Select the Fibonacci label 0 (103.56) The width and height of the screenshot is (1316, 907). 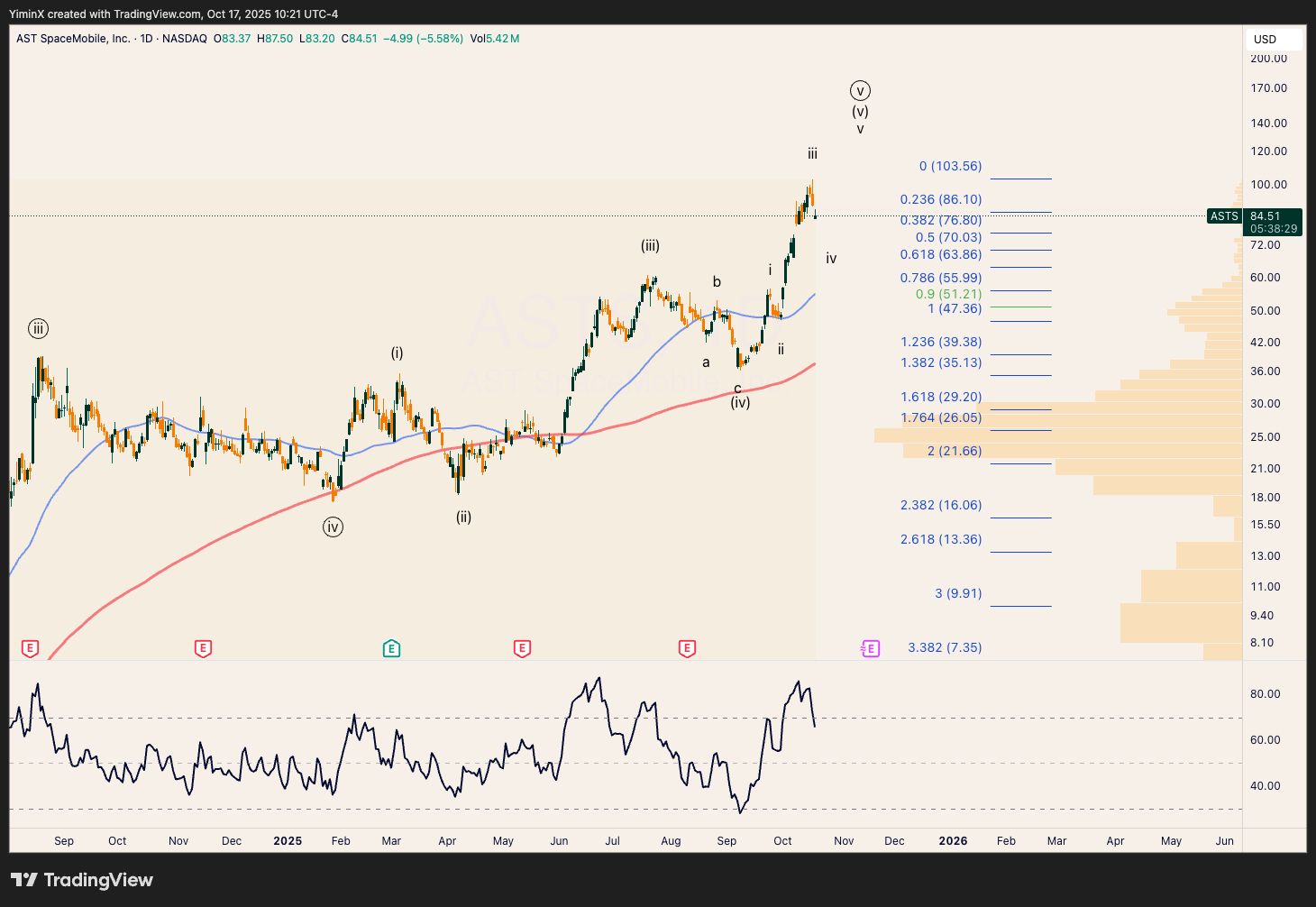(x=950, y=166)
